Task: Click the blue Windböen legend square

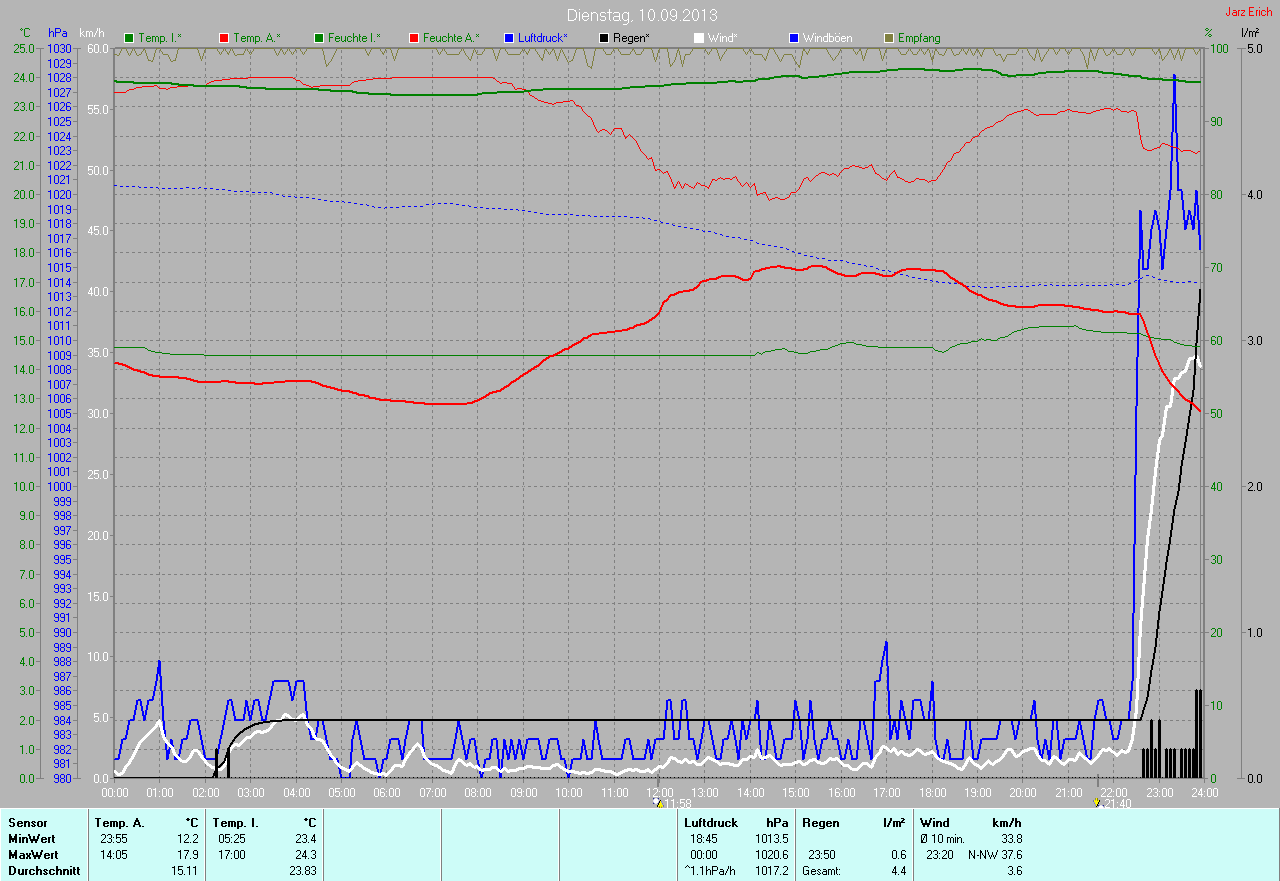Action: tap(794, 38)
